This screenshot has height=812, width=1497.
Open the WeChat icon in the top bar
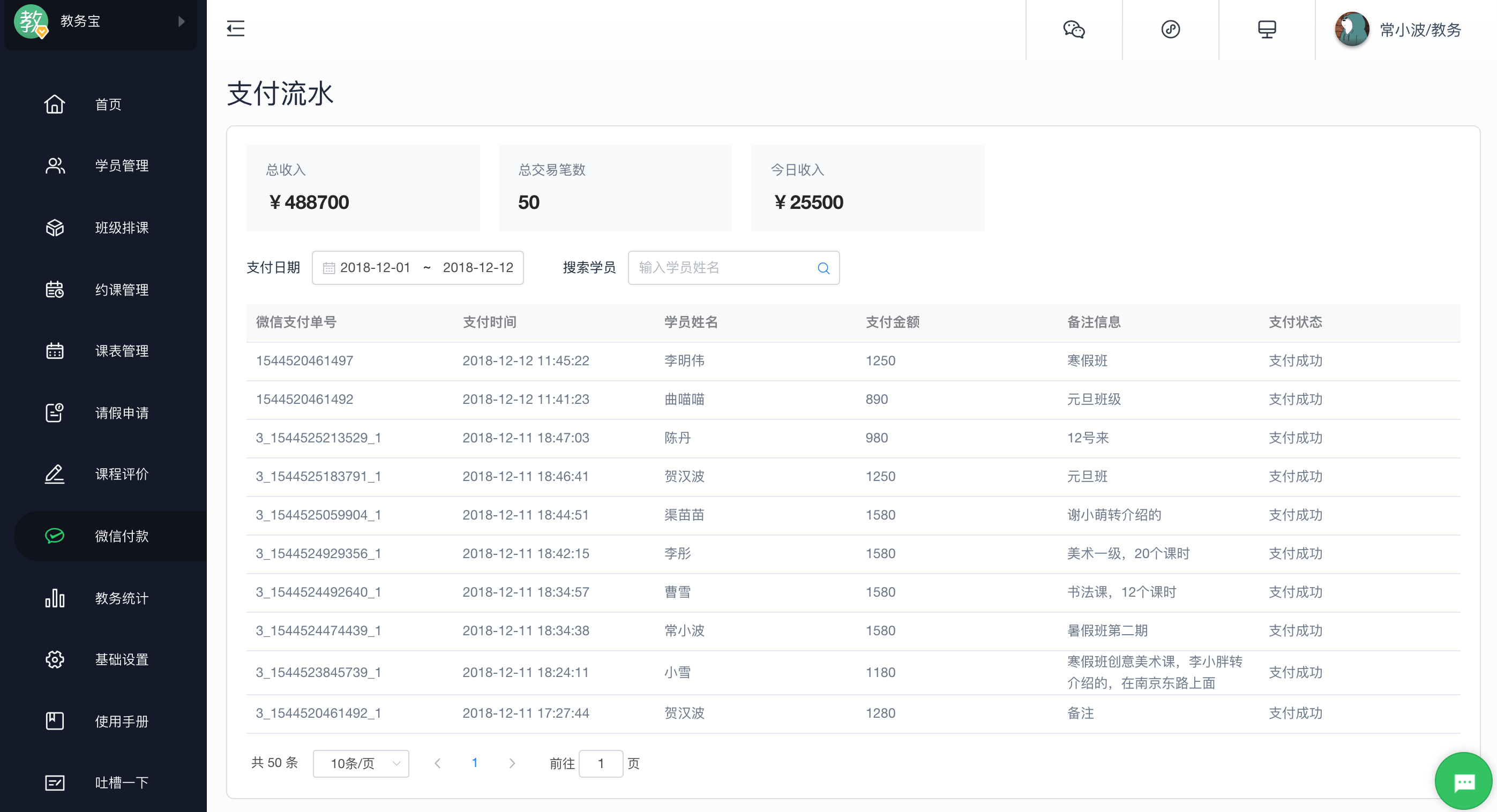coord(1073,29)
